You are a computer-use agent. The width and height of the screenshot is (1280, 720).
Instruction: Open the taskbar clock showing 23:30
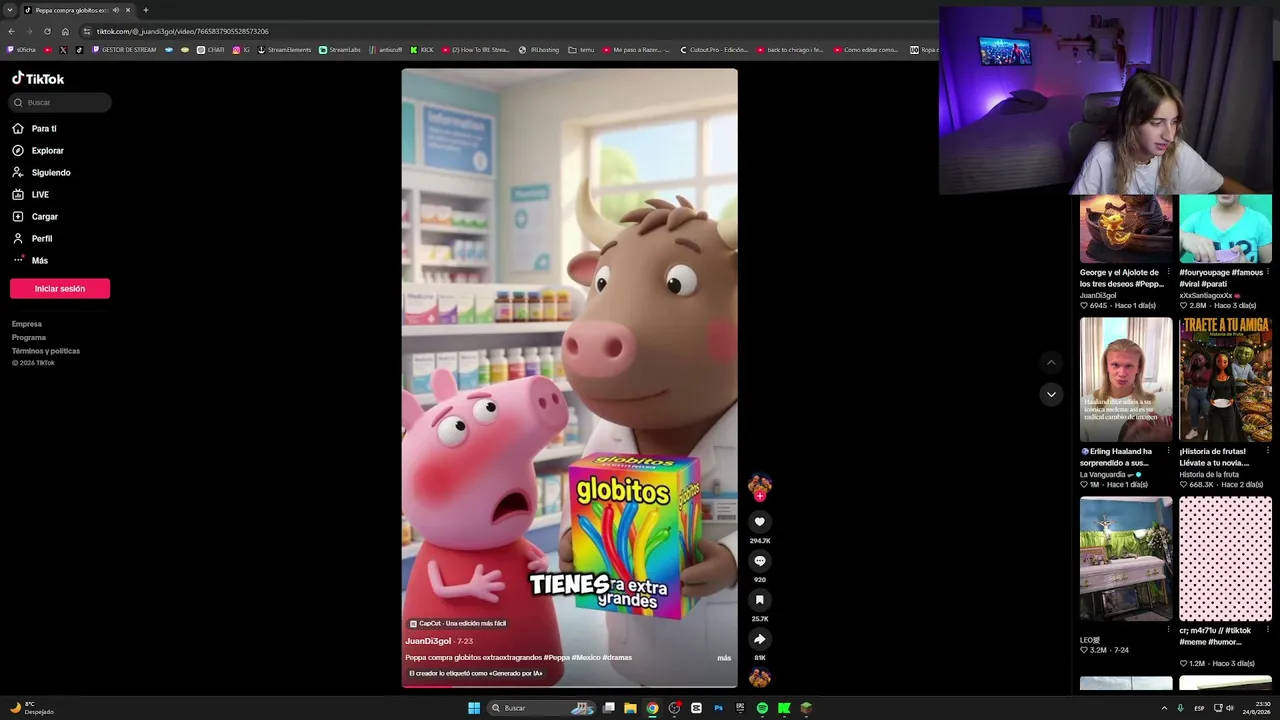click(1256, 708)
